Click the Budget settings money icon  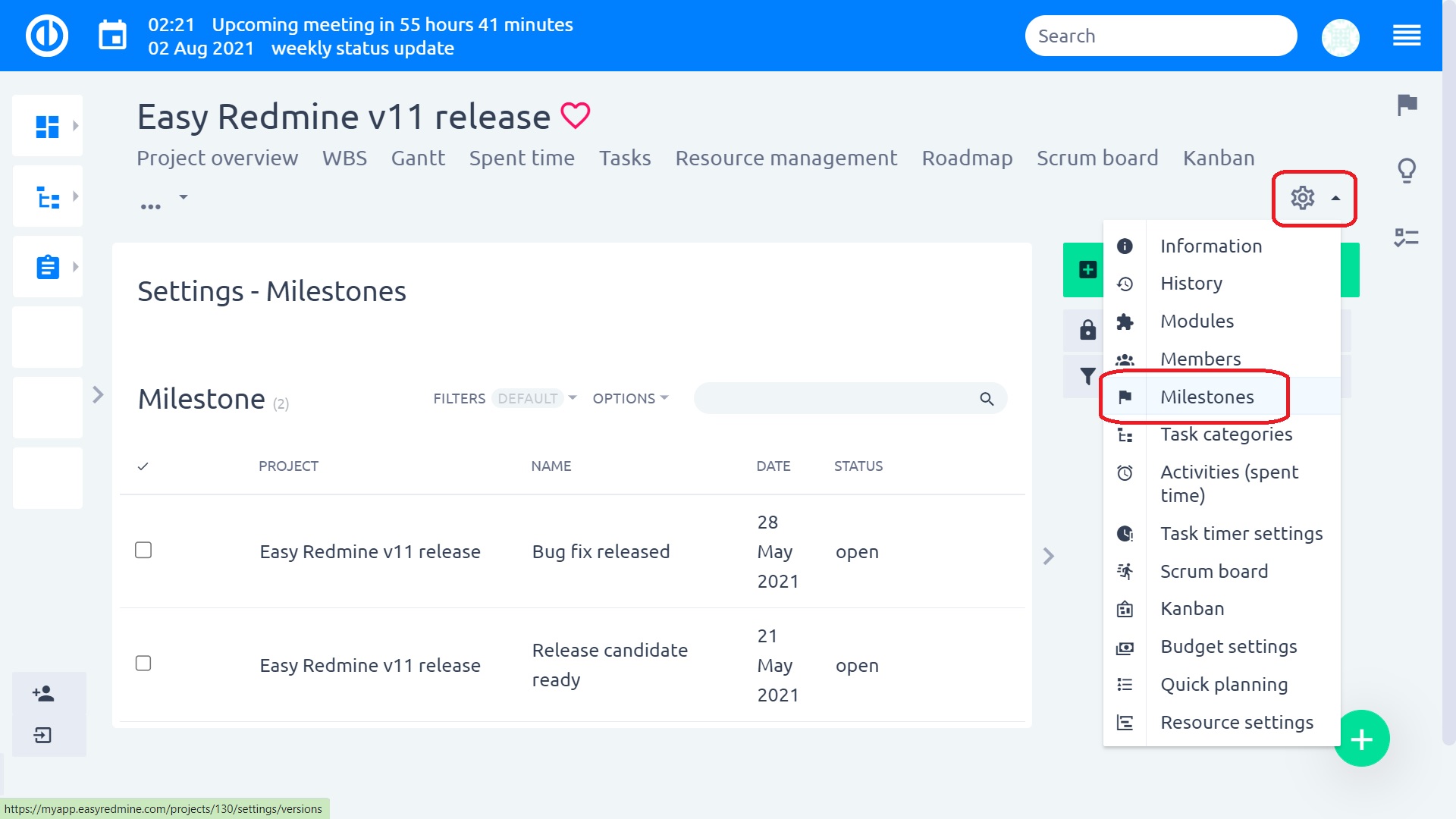coord(1125,648)
